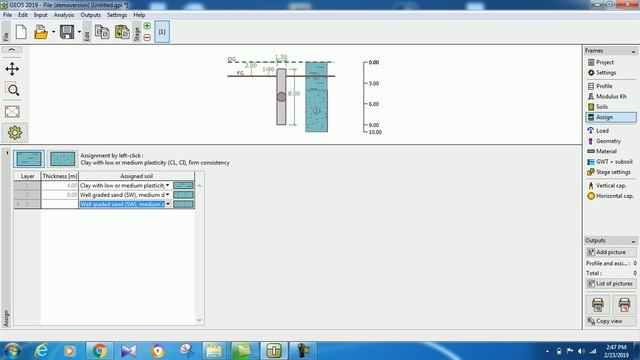Image resolution: width=640 pixels, height=360 pixels.
Task: Select the Assign frame
Action: click(x=610, y=117)
